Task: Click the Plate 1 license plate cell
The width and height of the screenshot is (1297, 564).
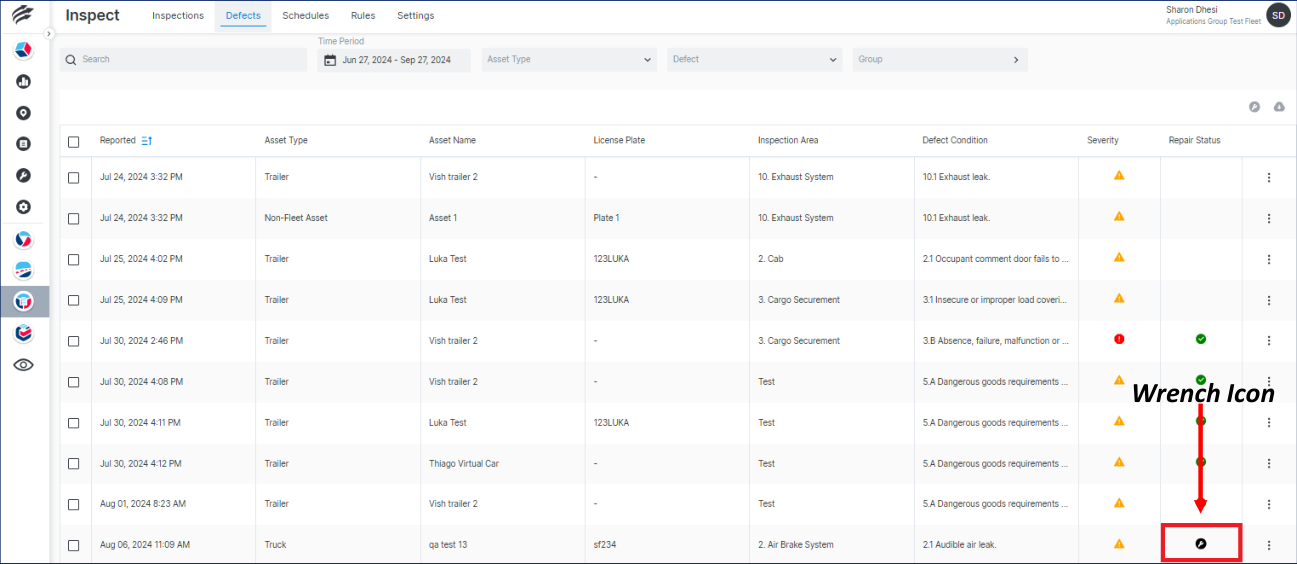Action: coord(606,218)
